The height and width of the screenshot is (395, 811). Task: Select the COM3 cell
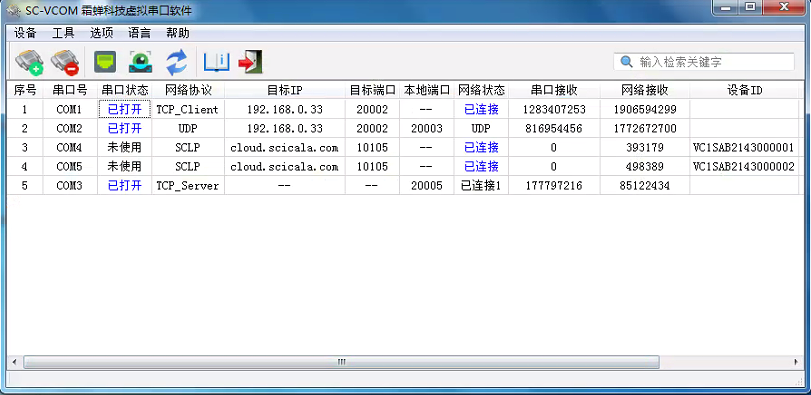click(70, 186)
